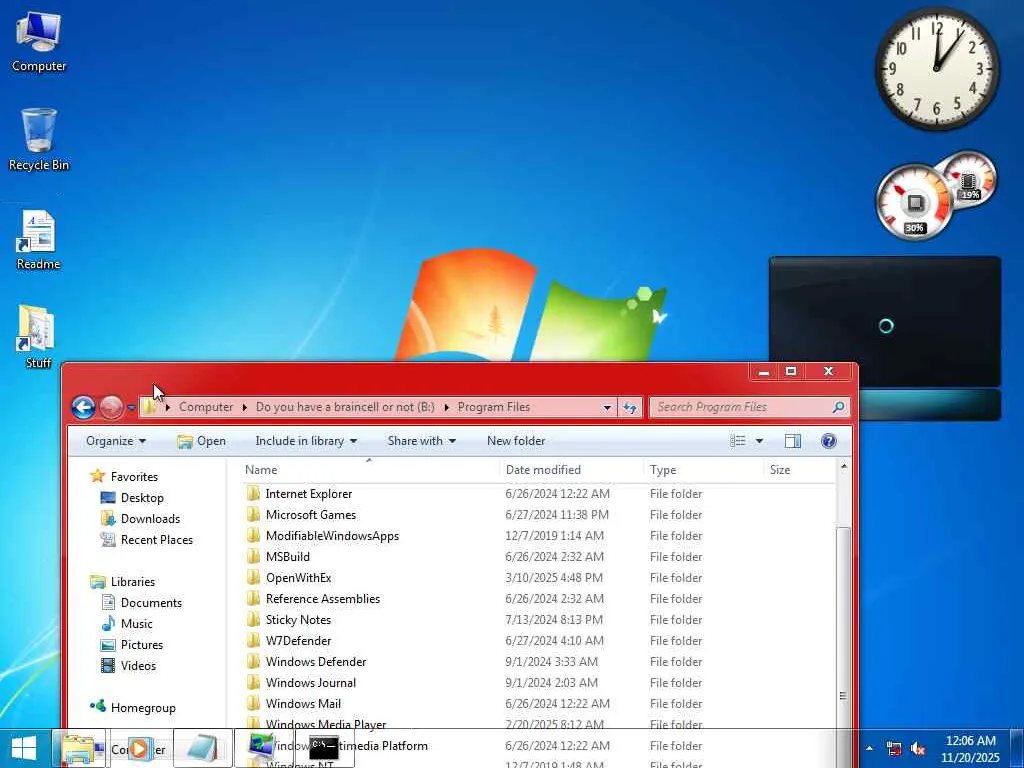The height and width of the screenshot is (768, 1024).
Task: Select the W7Defender folder
Action: [298, 640]
